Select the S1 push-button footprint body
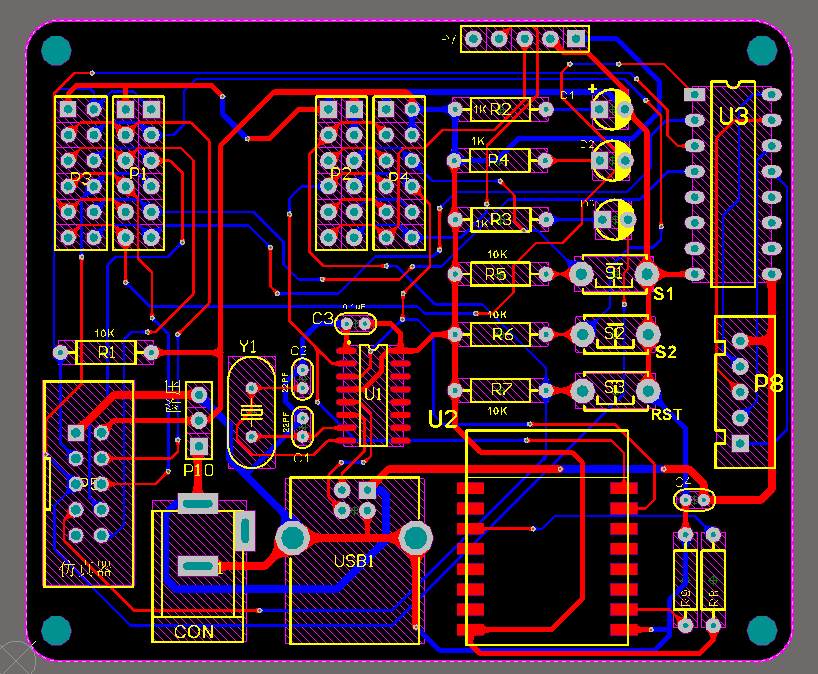 [614, 273]
